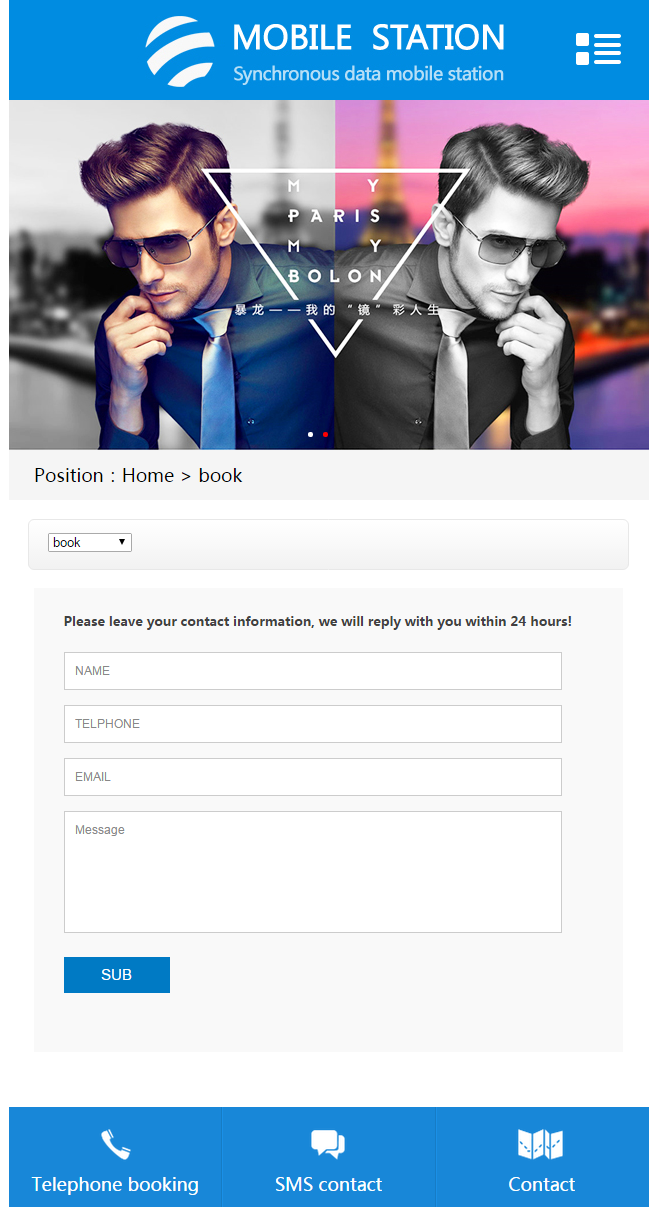Open the Telephone booking tab
Viewport: 657px width, 1207px height.
click(115, 1157)
